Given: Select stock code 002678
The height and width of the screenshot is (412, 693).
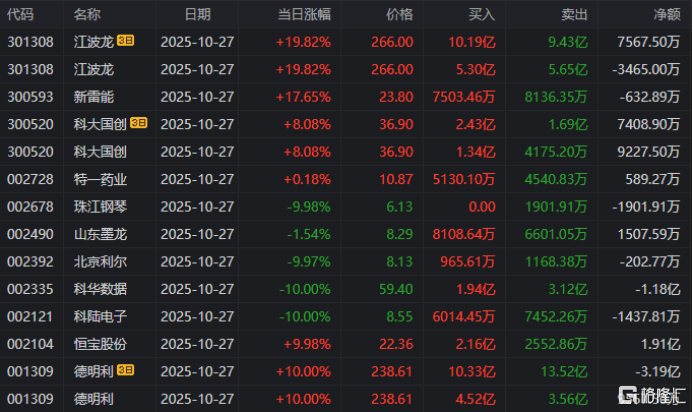Looking at the screenshot, I should point(30,206).
